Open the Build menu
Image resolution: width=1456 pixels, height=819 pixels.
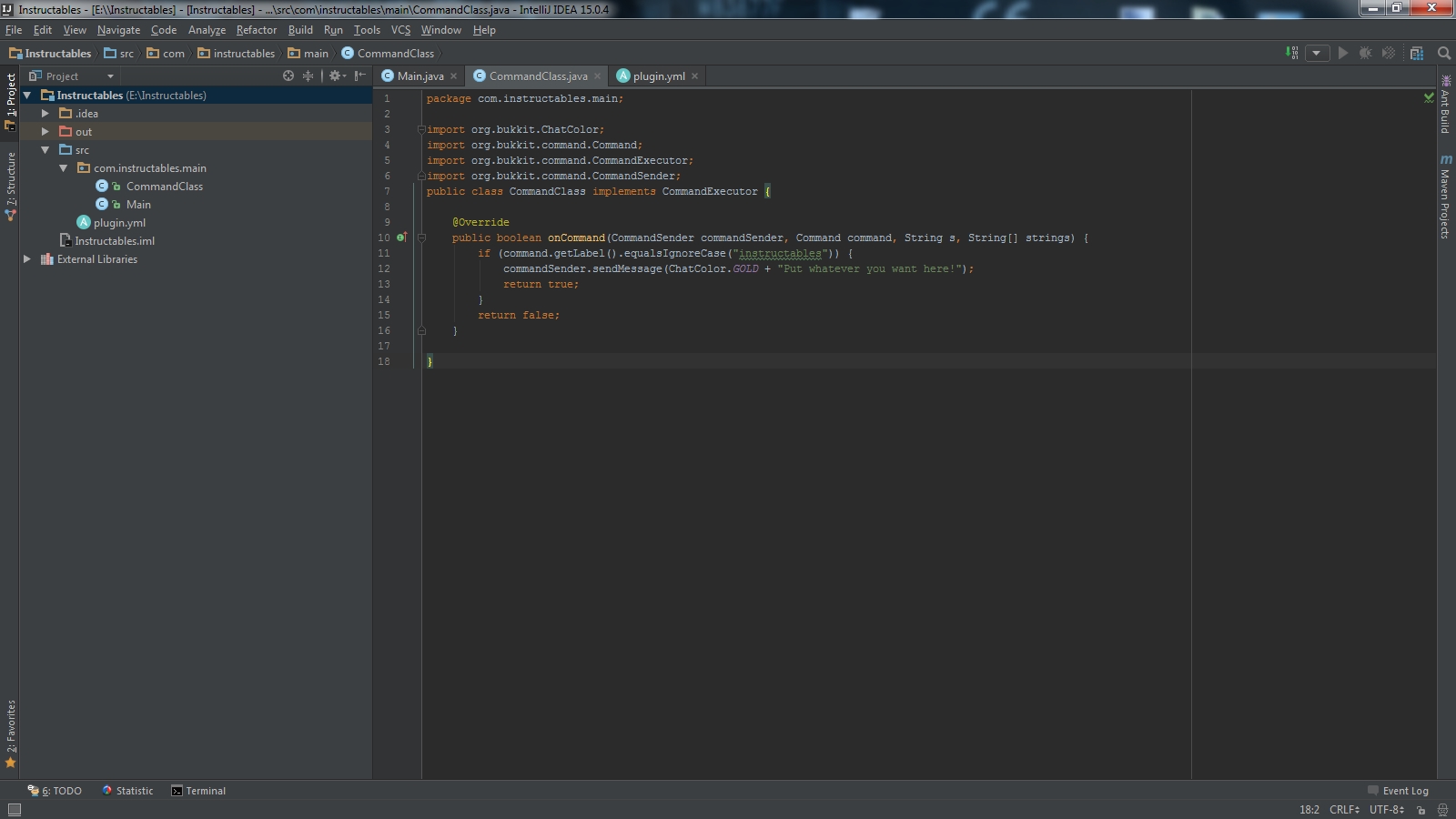(300, 29)
